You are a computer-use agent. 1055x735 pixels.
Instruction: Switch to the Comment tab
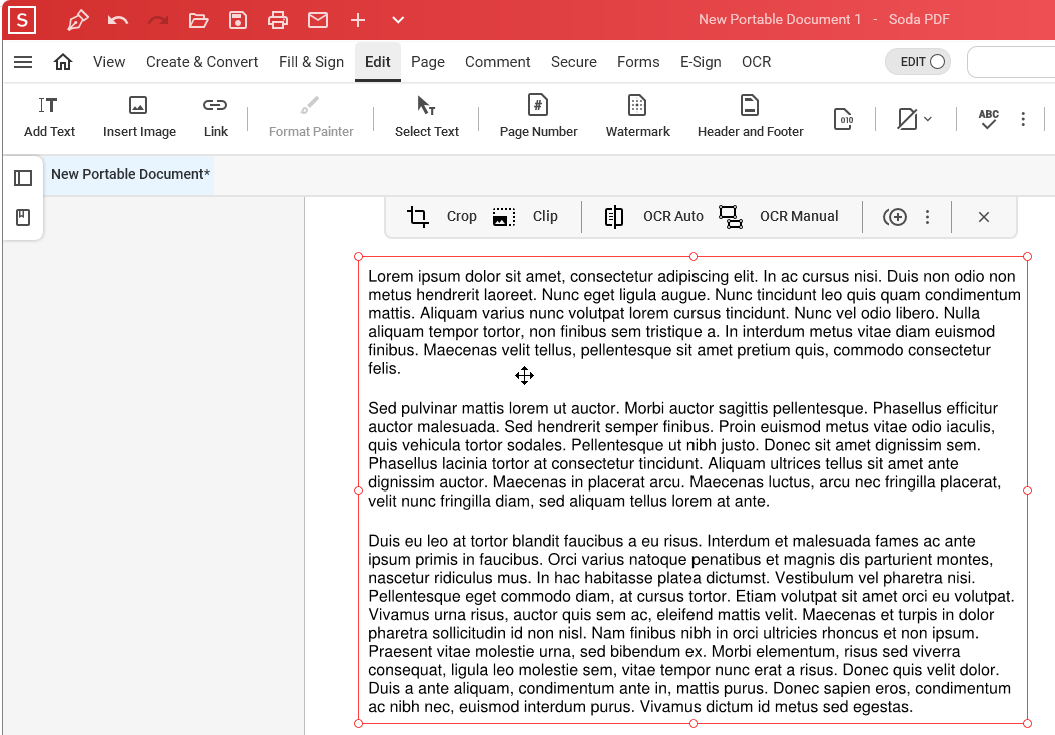pyautogui.click(x=497, y=62)
